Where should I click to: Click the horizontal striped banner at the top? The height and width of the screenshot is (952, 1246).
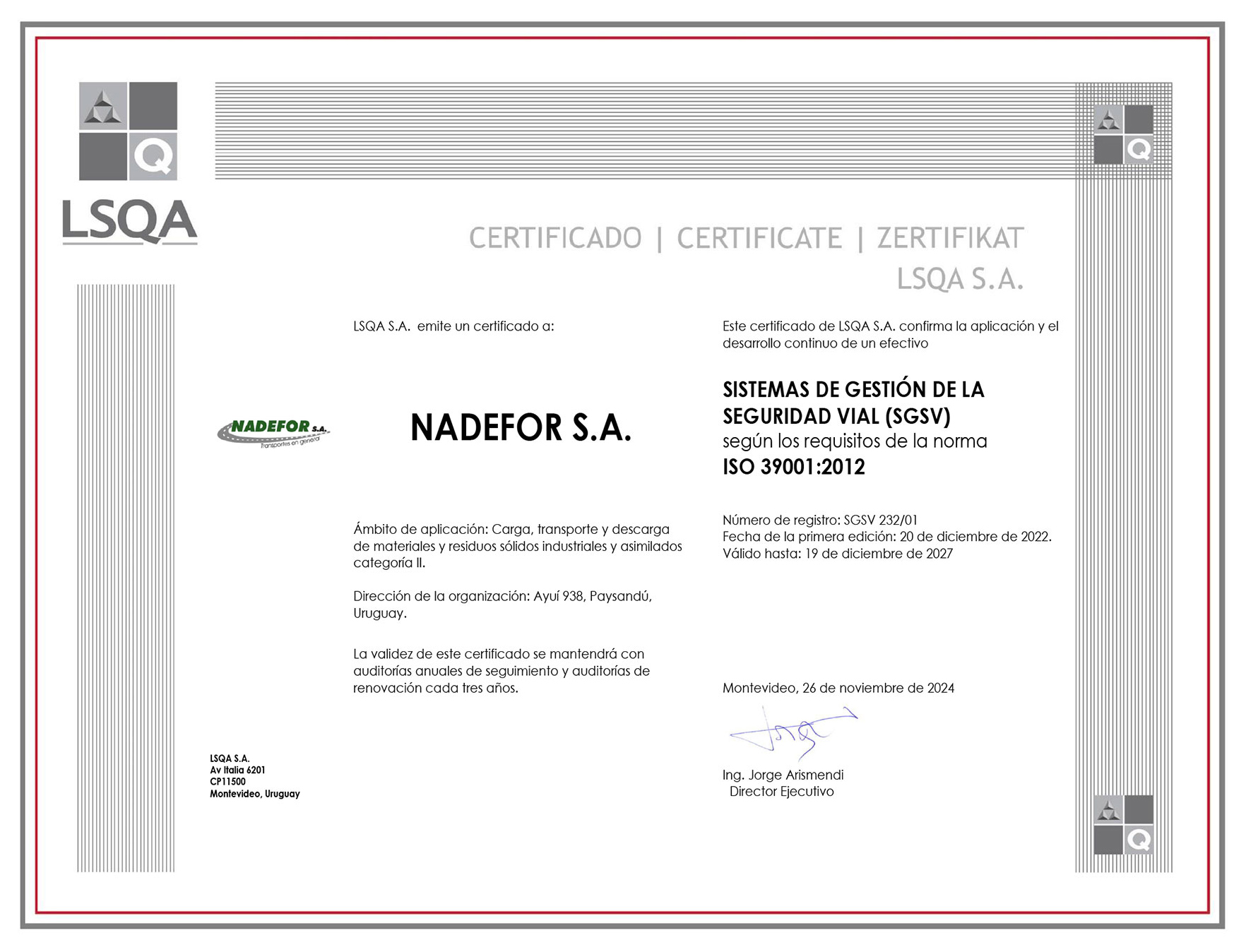pyautogui.click(x=644, y=131)
